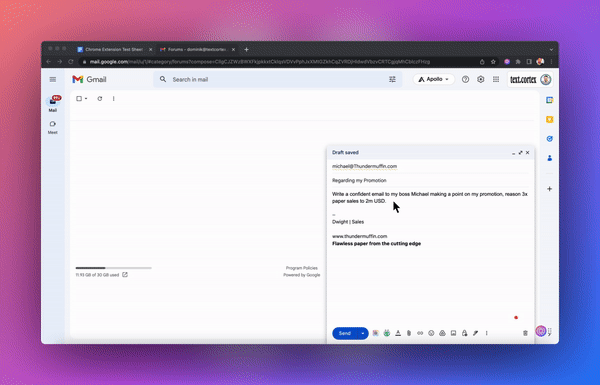The width and height of the screenshot is (600, 385).
Task: Bookmark this page with star icon
Action: click(493, 62)
